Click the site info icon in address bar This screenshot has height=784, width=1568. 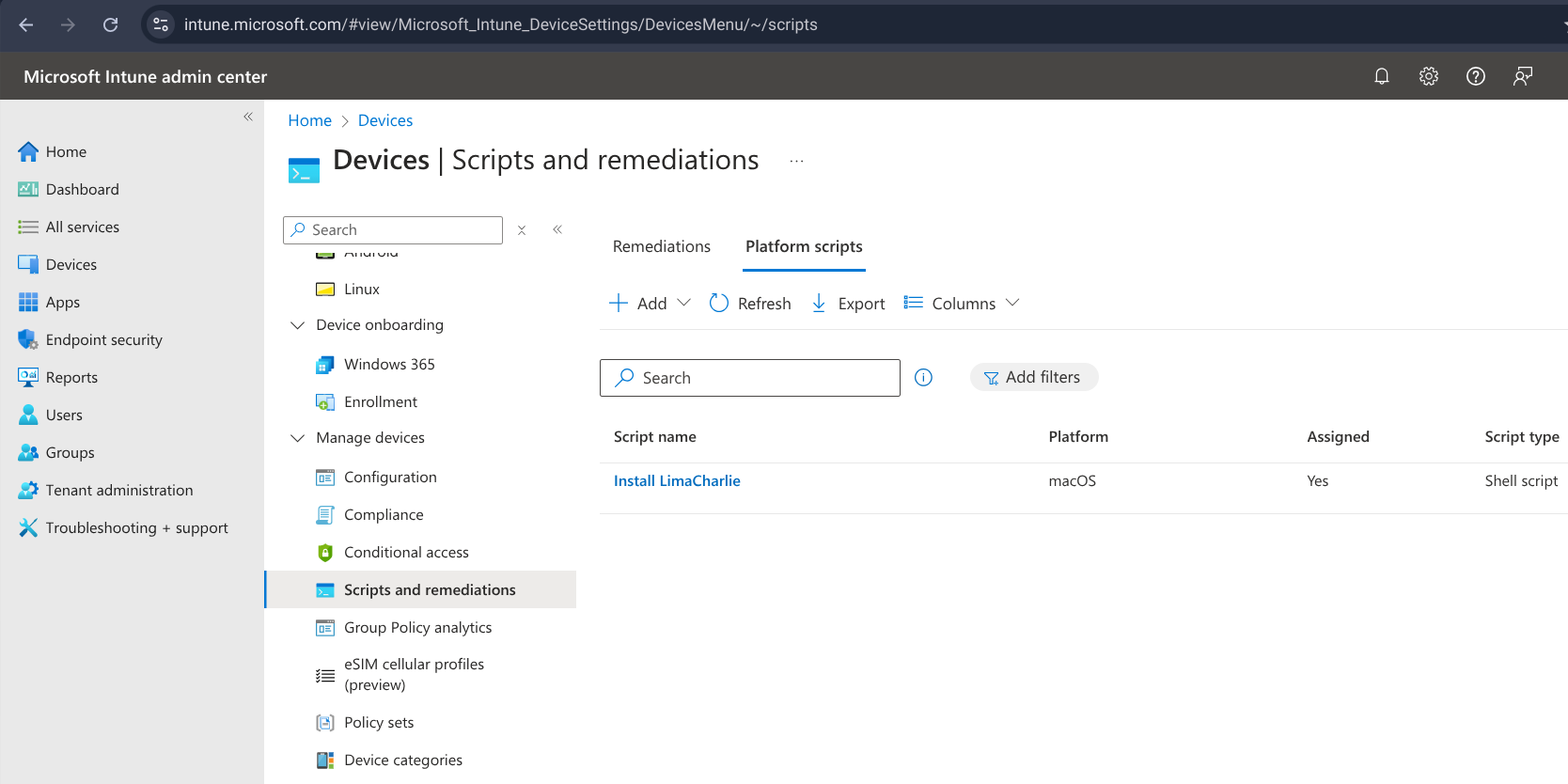pyautogui.click(x=161, y=24)
